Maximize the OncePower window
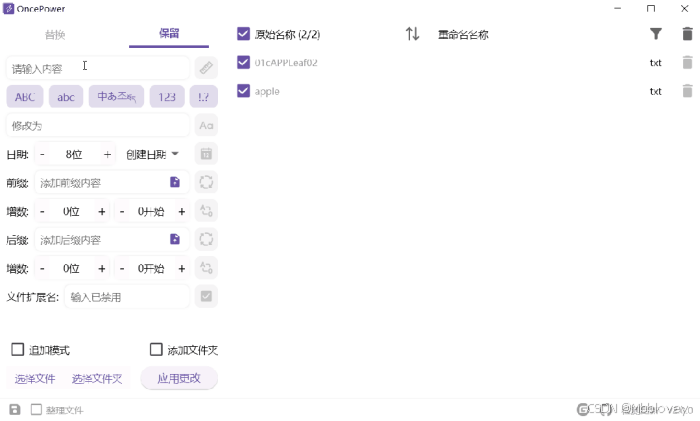The image size is (700, 421). (651, 8)
